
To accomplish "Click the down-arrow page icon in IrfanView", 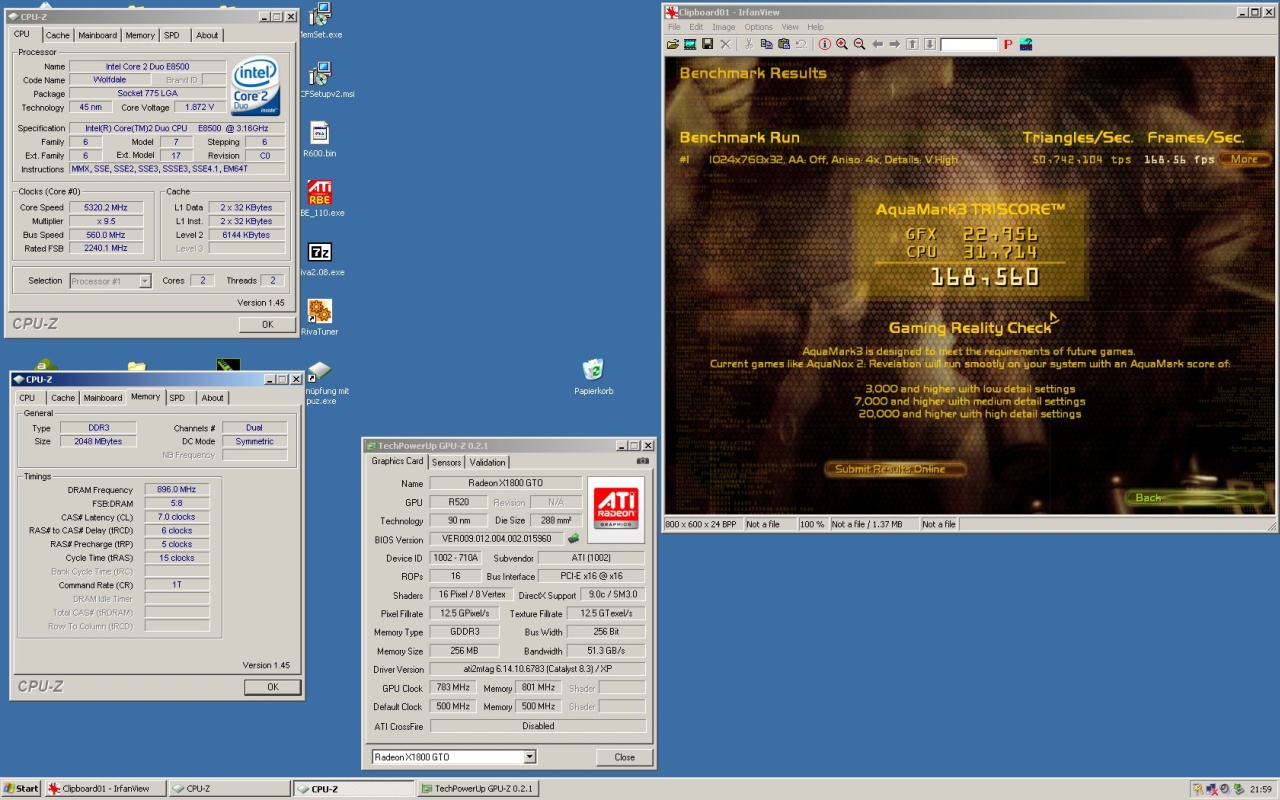I will point(930,44).
